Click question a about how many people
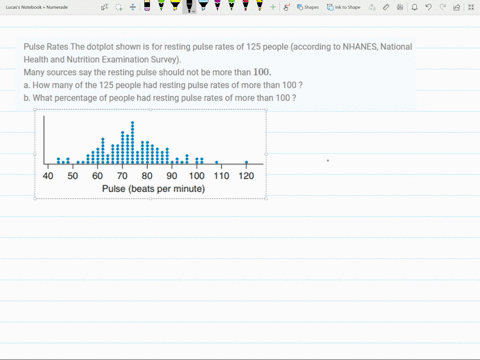 (x=163, y=85)
